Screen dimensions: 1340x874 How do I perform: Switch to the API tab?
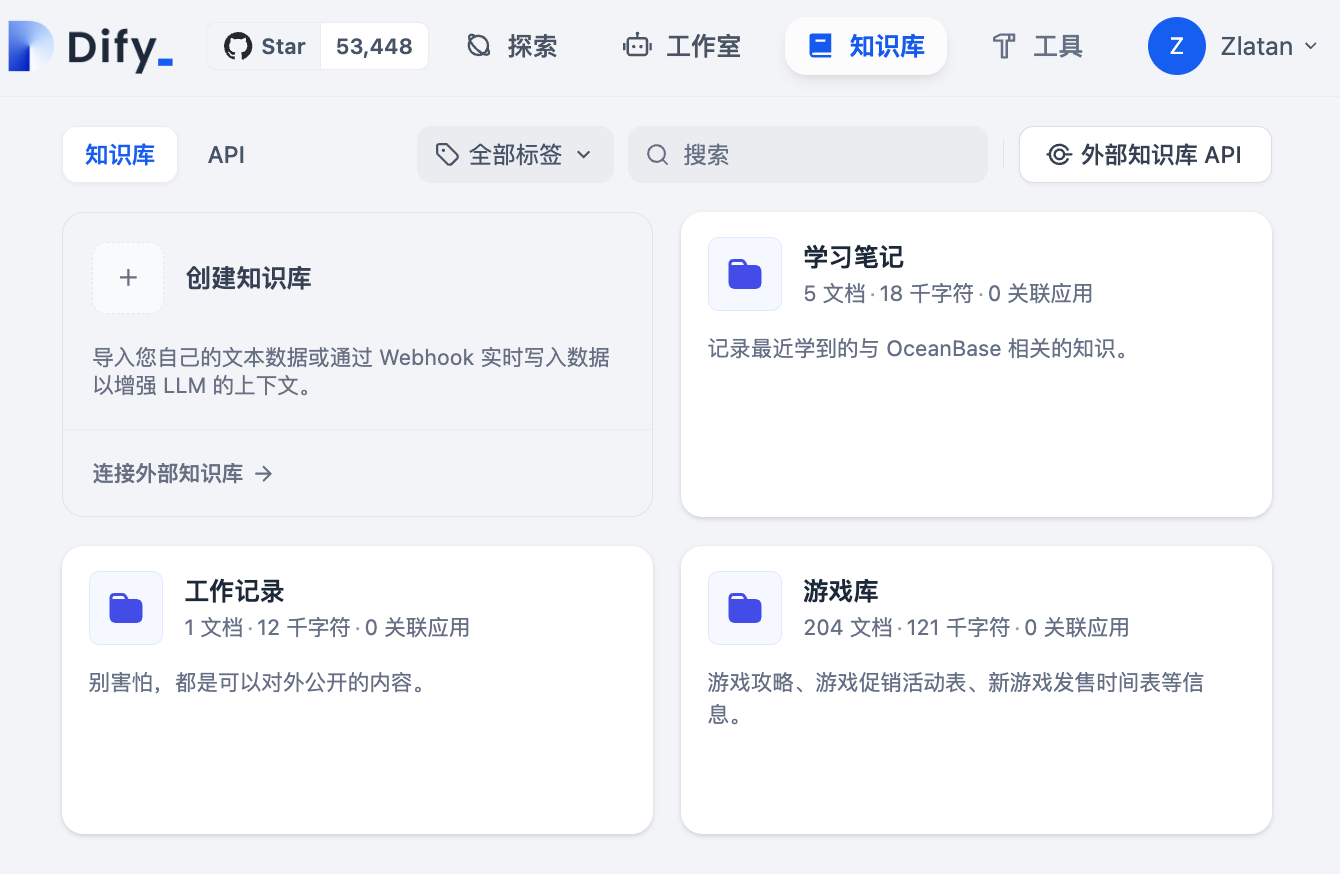coord(226,155)
